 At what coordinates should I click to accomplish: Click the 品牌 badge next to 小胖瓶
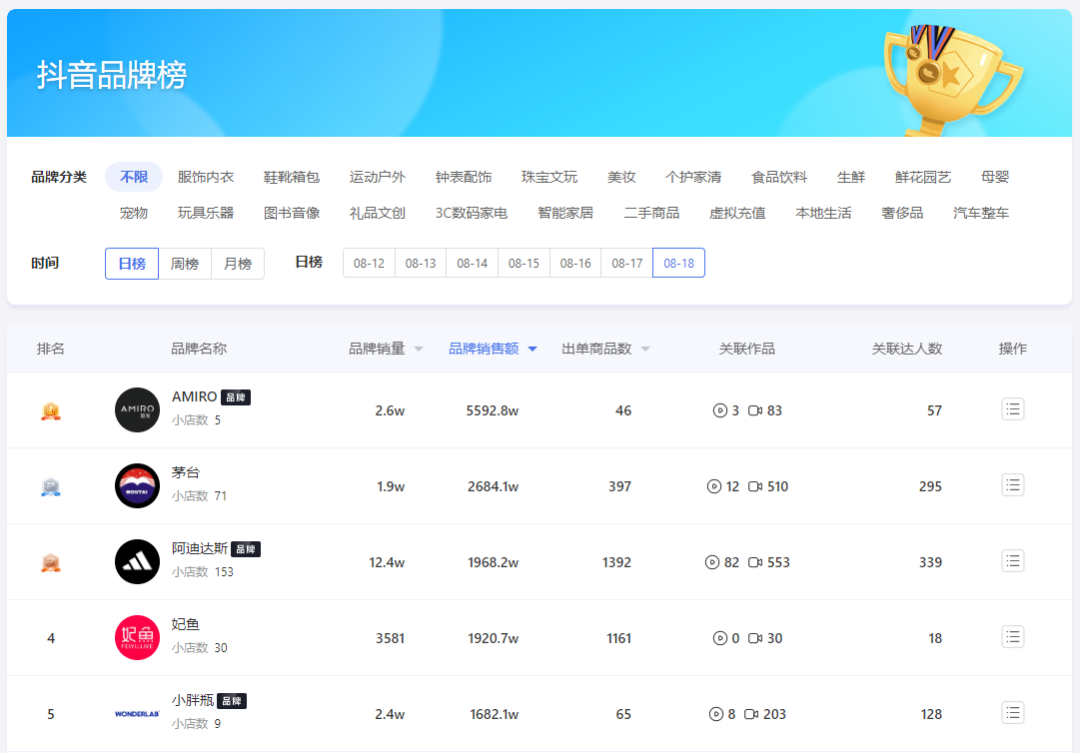[x=232, y=701]
